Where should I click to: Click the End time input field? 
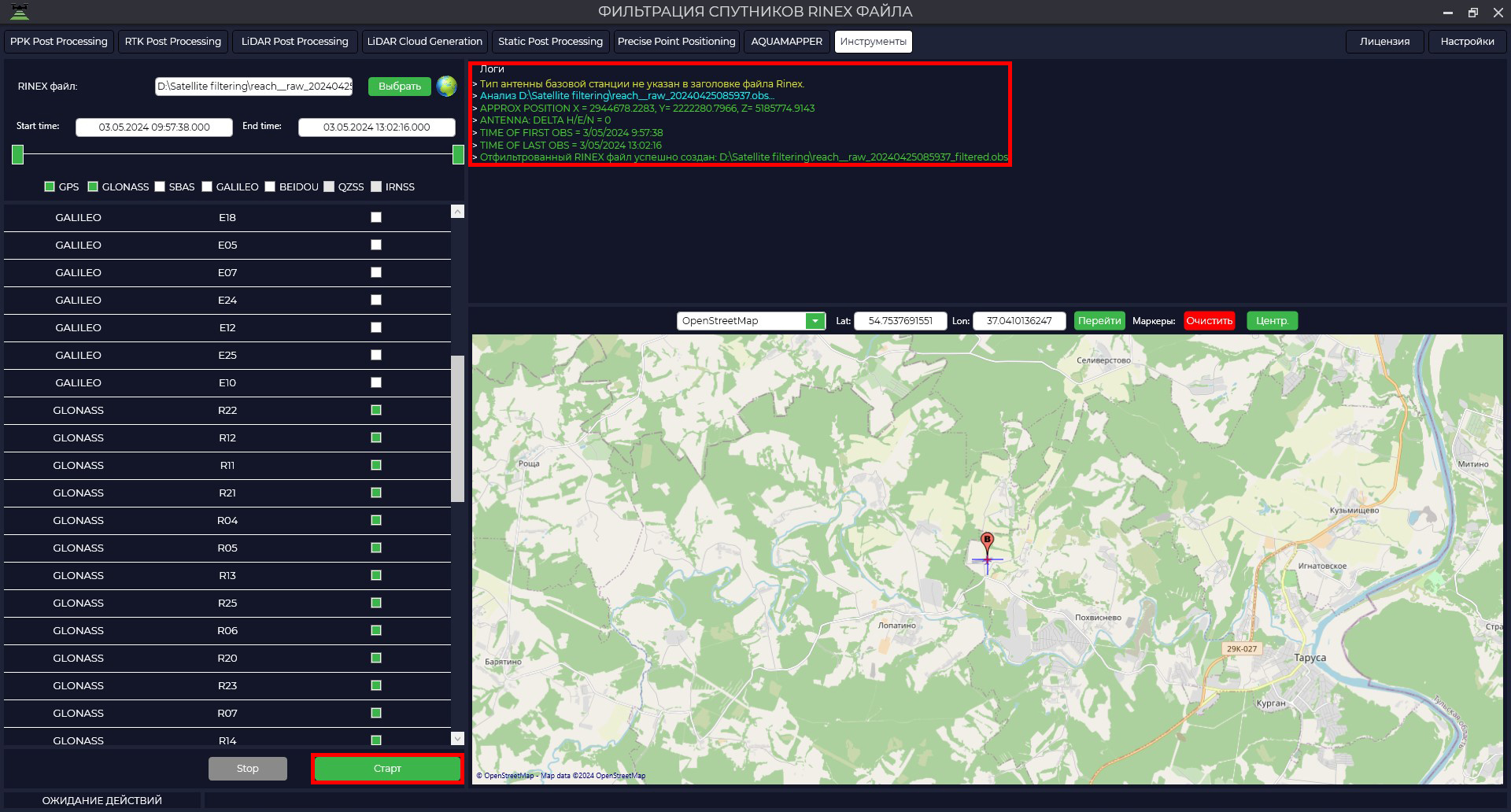click(x=377, y=127)
